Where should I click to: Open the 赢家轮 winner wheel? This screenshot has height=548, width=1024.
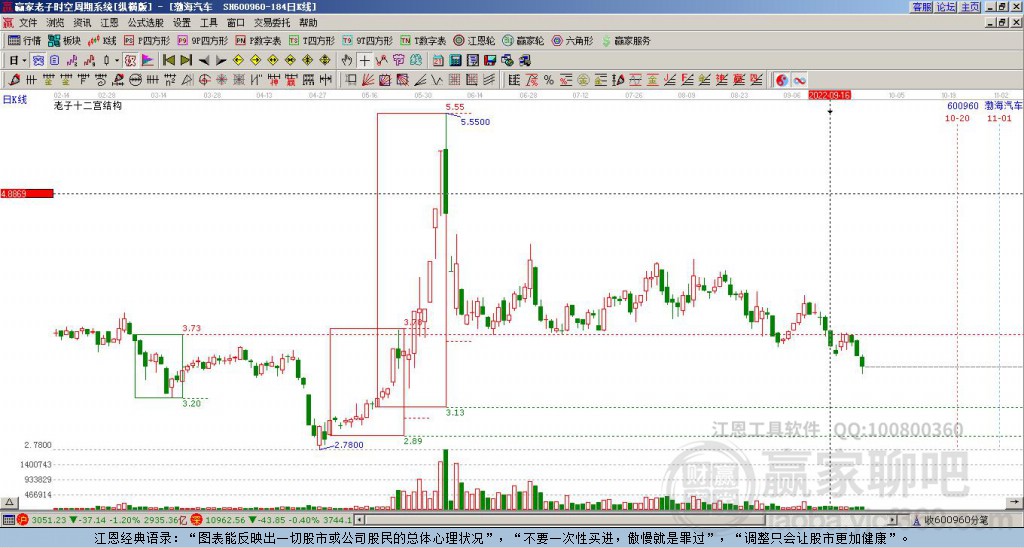(524, 40)
